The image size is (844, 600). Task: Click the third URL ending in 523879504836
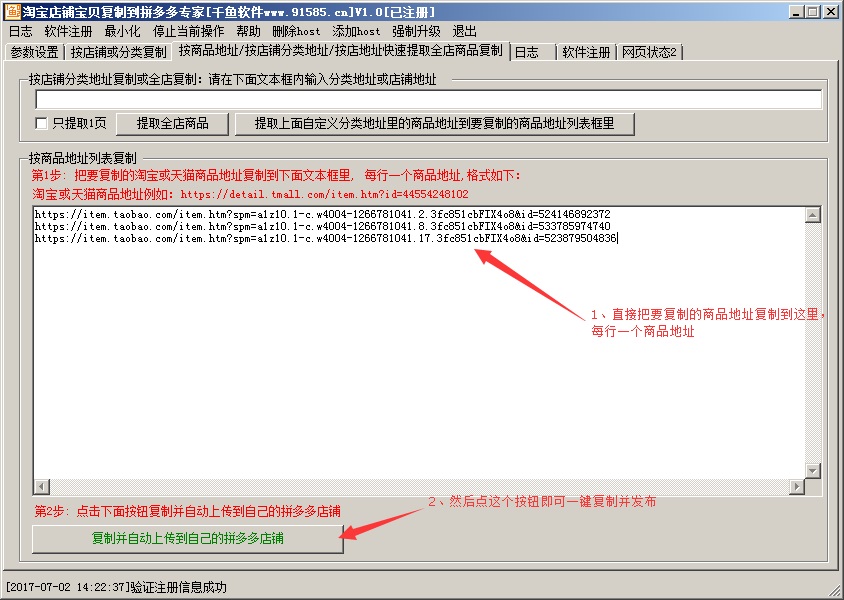pos(326,238)
